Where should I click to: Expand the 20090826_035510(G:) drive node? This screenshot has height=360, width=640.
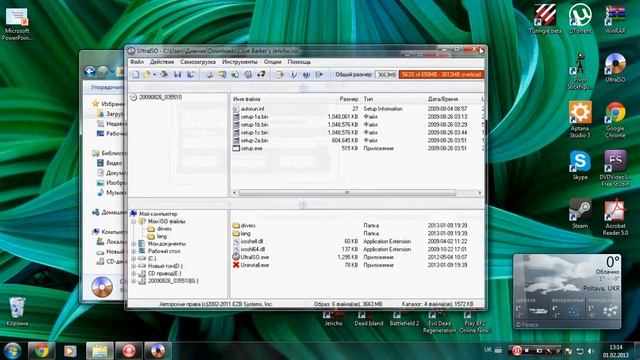click(133, 281)
